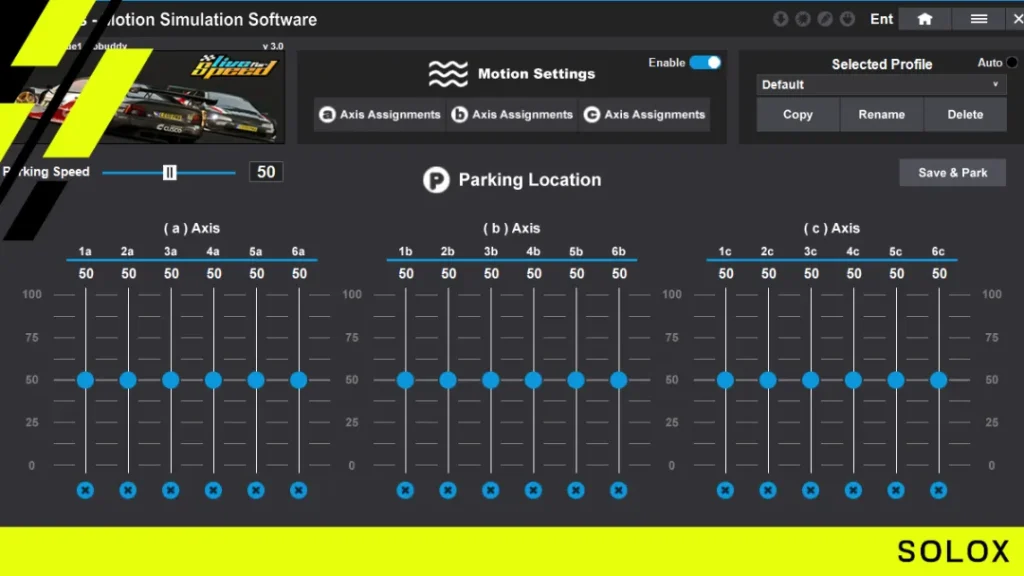
Task: Click the Motion Settings waves icon
Action: pyautogui.click(x=448, y=74)
